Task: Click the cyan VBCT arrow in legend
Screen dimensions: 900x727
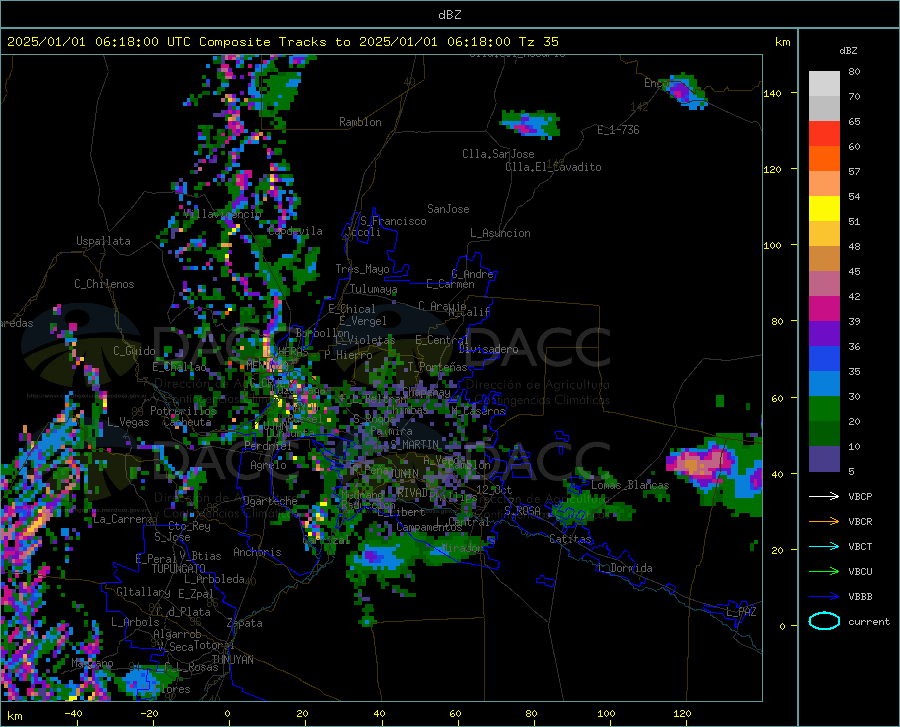Action: [824, 546]
